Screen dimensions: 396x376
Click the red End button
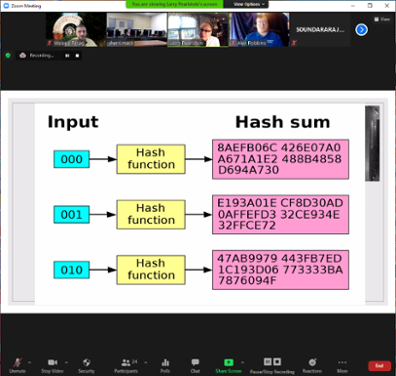point(379,366)
